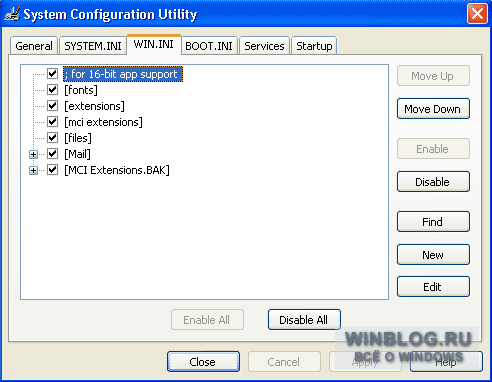
Task: Toggle the [extensions] checkbox
Action: (x=52, y=105)
